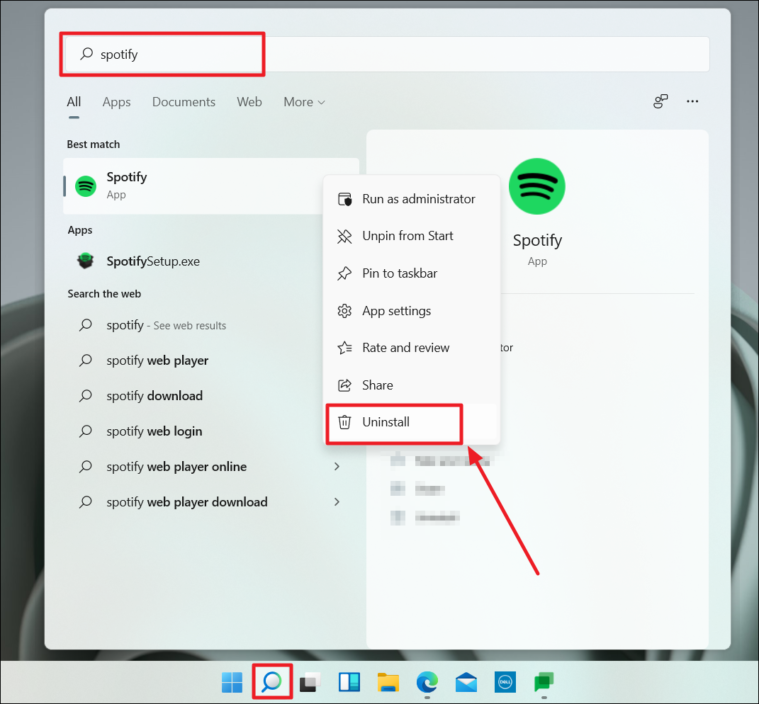Launch File Explorer from the taskbar
Viewport: 759px width, 704px height.
[x=388, y=682]
